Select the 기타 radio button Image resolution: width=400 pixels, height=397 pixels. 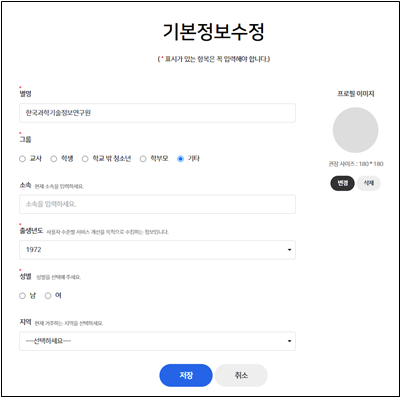[180, 159]
